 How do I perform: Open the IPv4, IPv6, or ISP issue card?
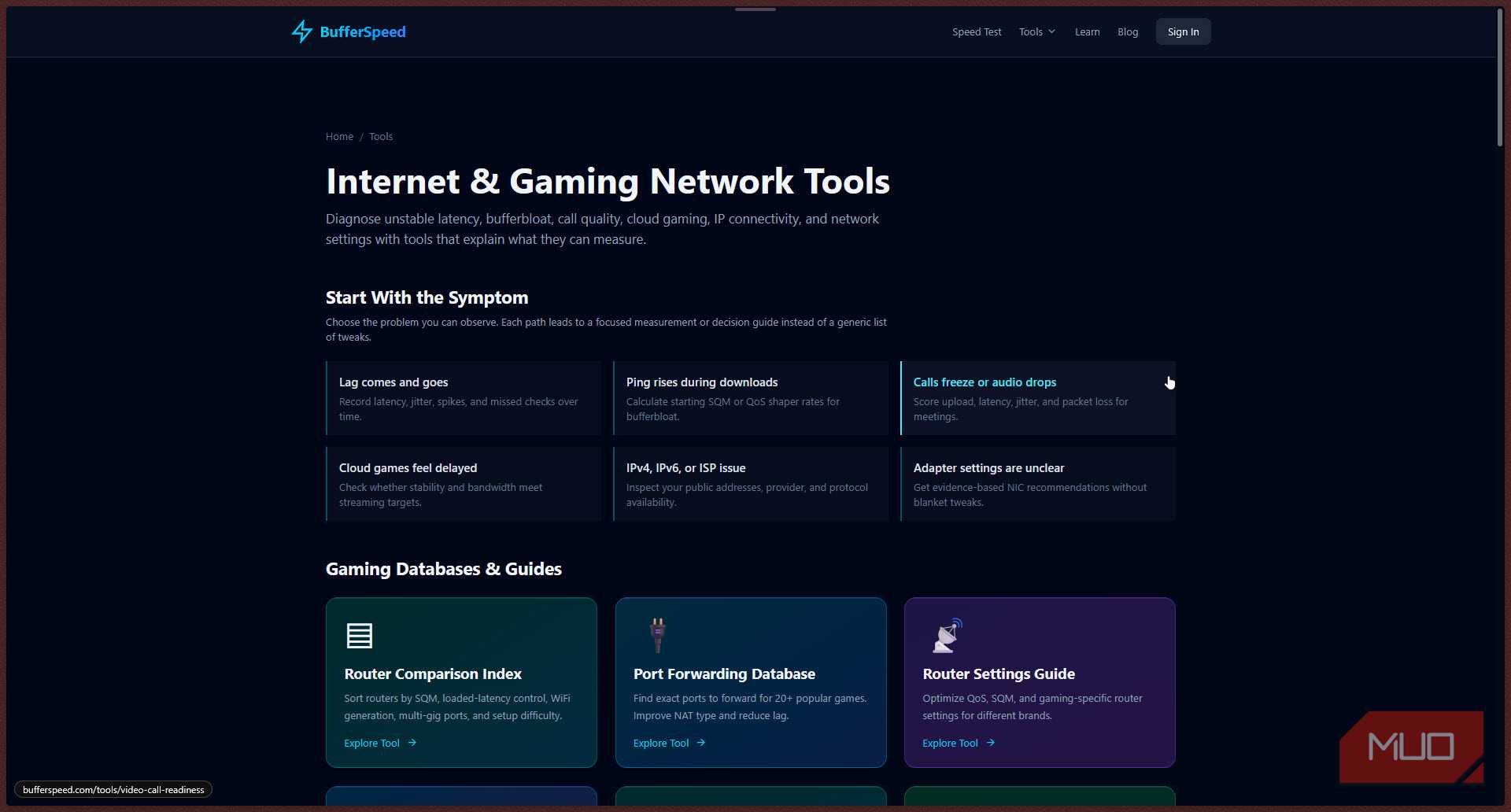click(x=751, y=484)
